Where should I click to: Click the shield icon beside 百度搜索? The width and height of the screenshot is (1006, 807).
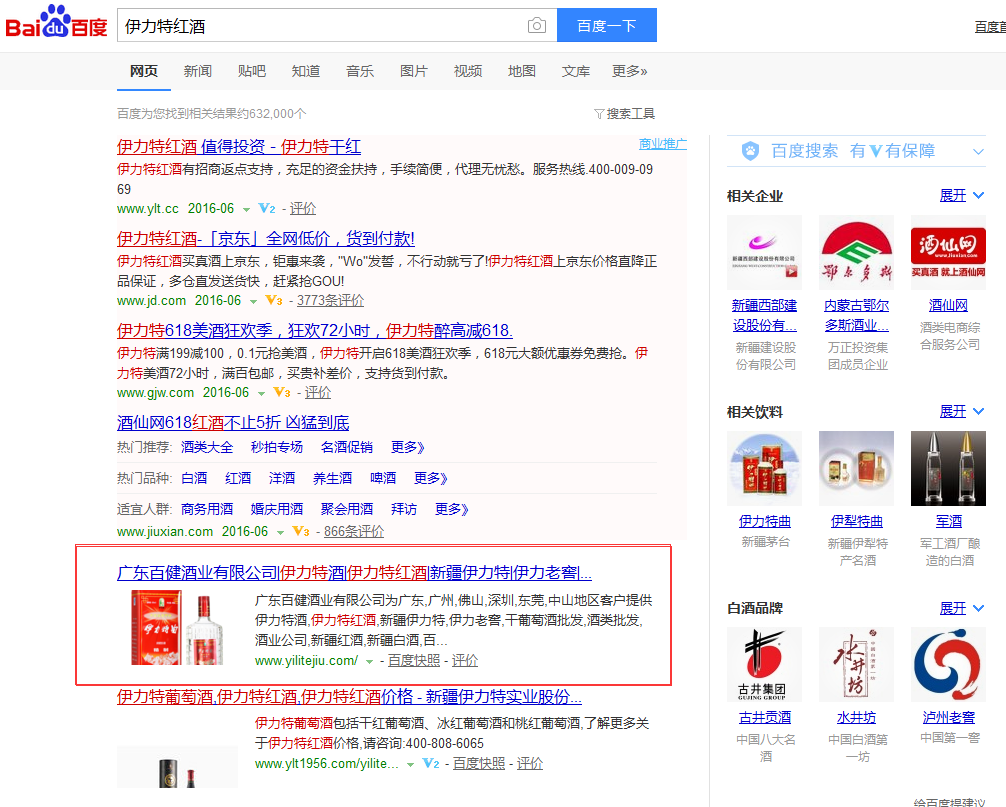tap(750, 151)
